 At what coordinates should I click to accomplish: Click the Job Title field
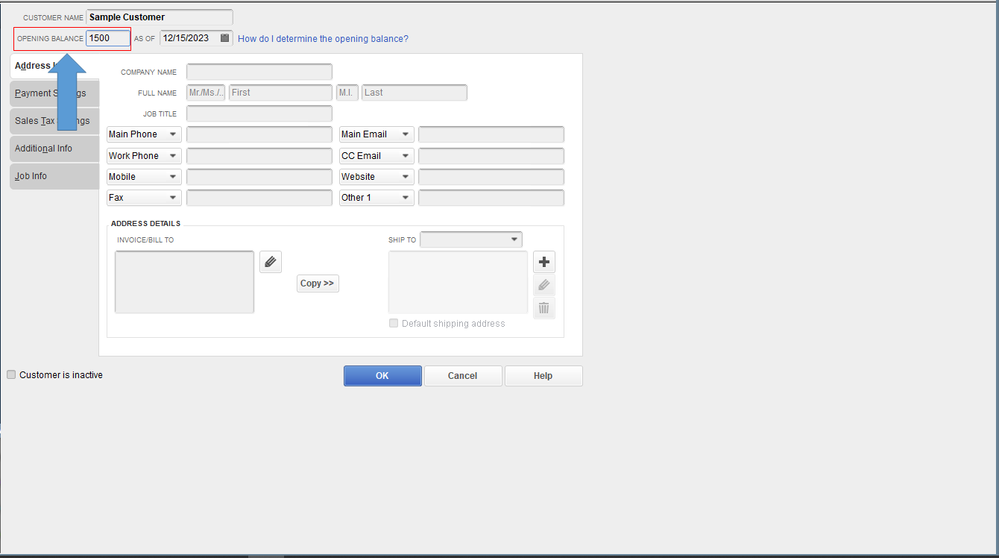(x=259, y=114)
